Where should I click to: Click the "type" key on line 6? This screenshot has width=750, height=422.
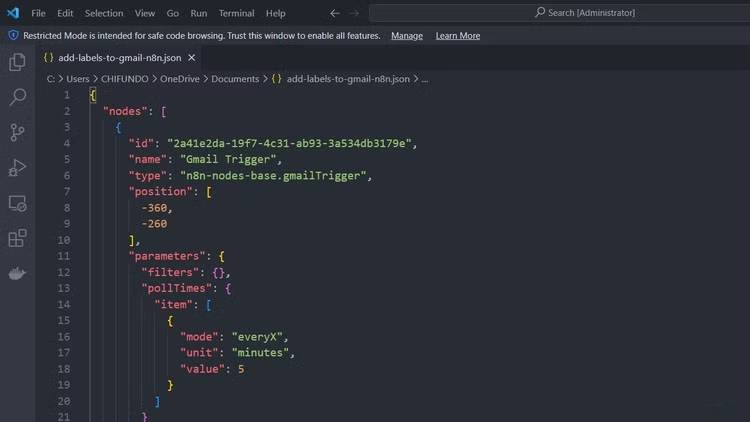pyautogui.click(x=147, y=176)
